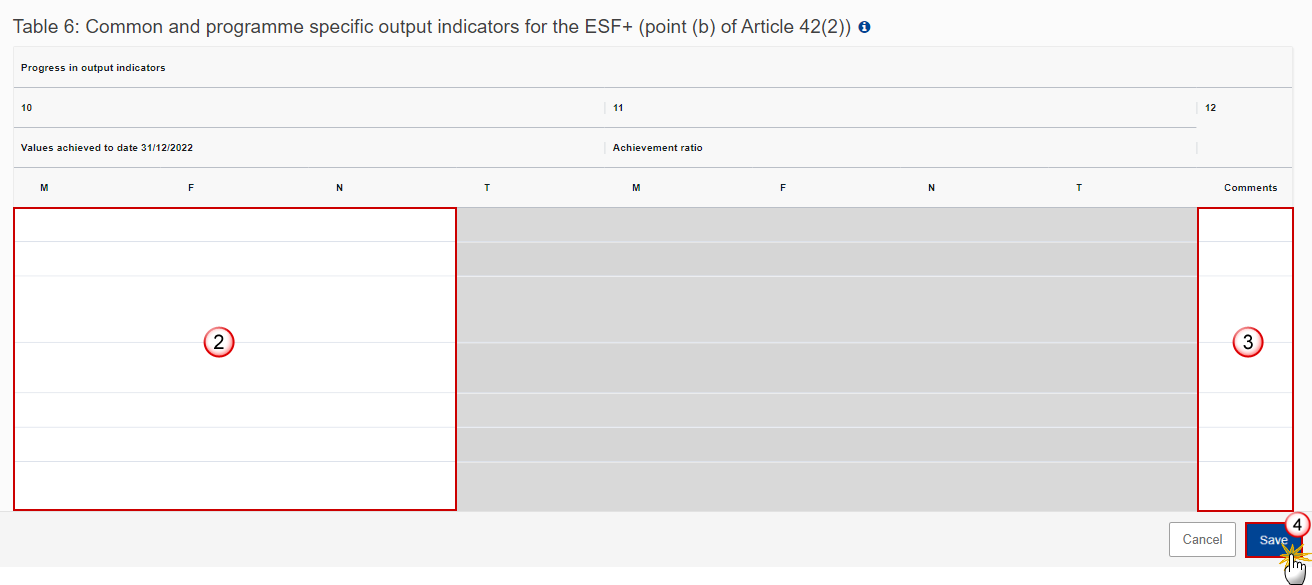Image resolution: width=1312 pixels, height=585 pixels.
Task: Click the Comments column header
Action: point(1250,188)
